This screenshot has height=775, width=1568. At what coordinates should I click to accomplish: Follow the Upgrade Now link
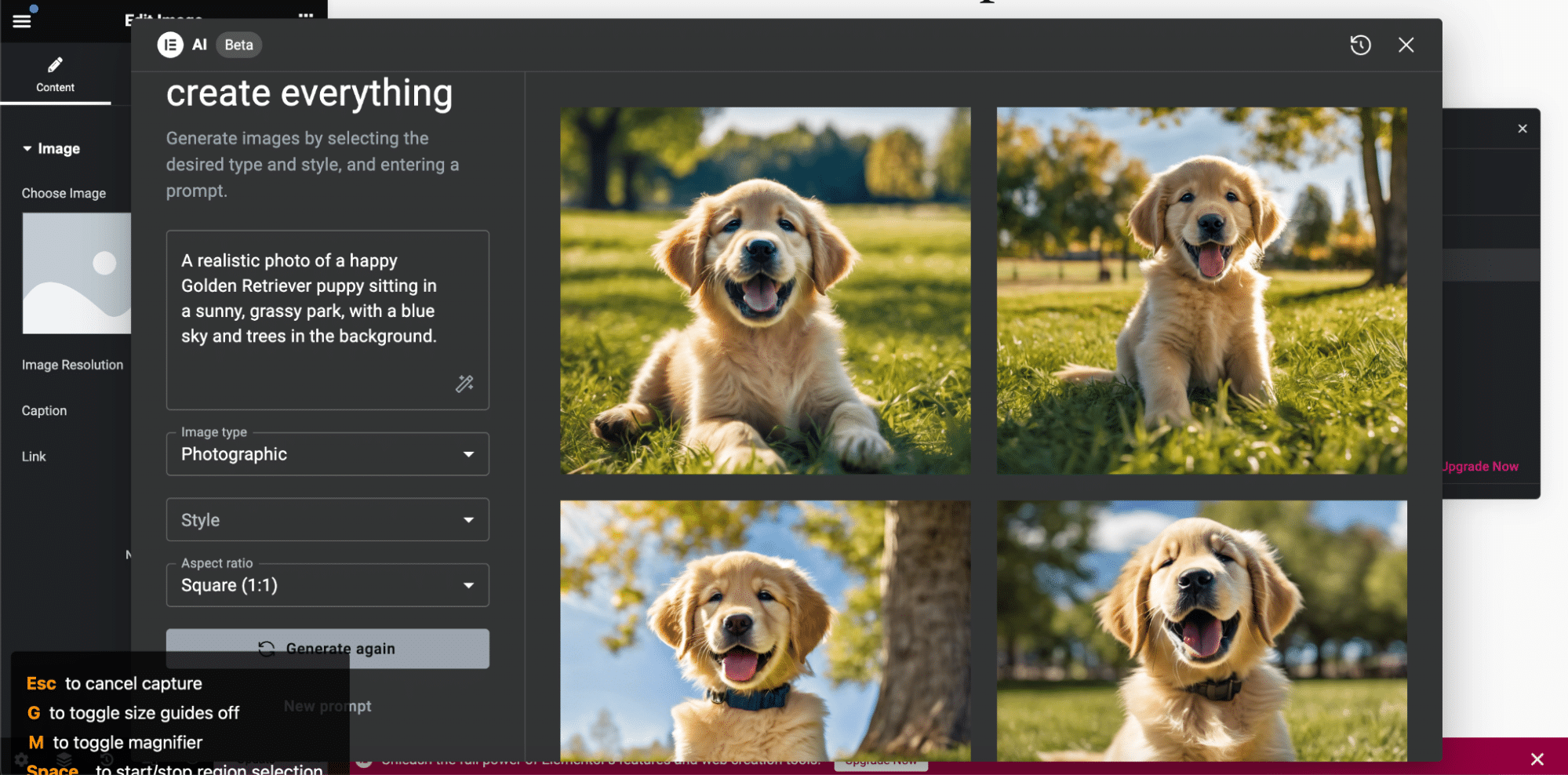(x=1481, y=467)
